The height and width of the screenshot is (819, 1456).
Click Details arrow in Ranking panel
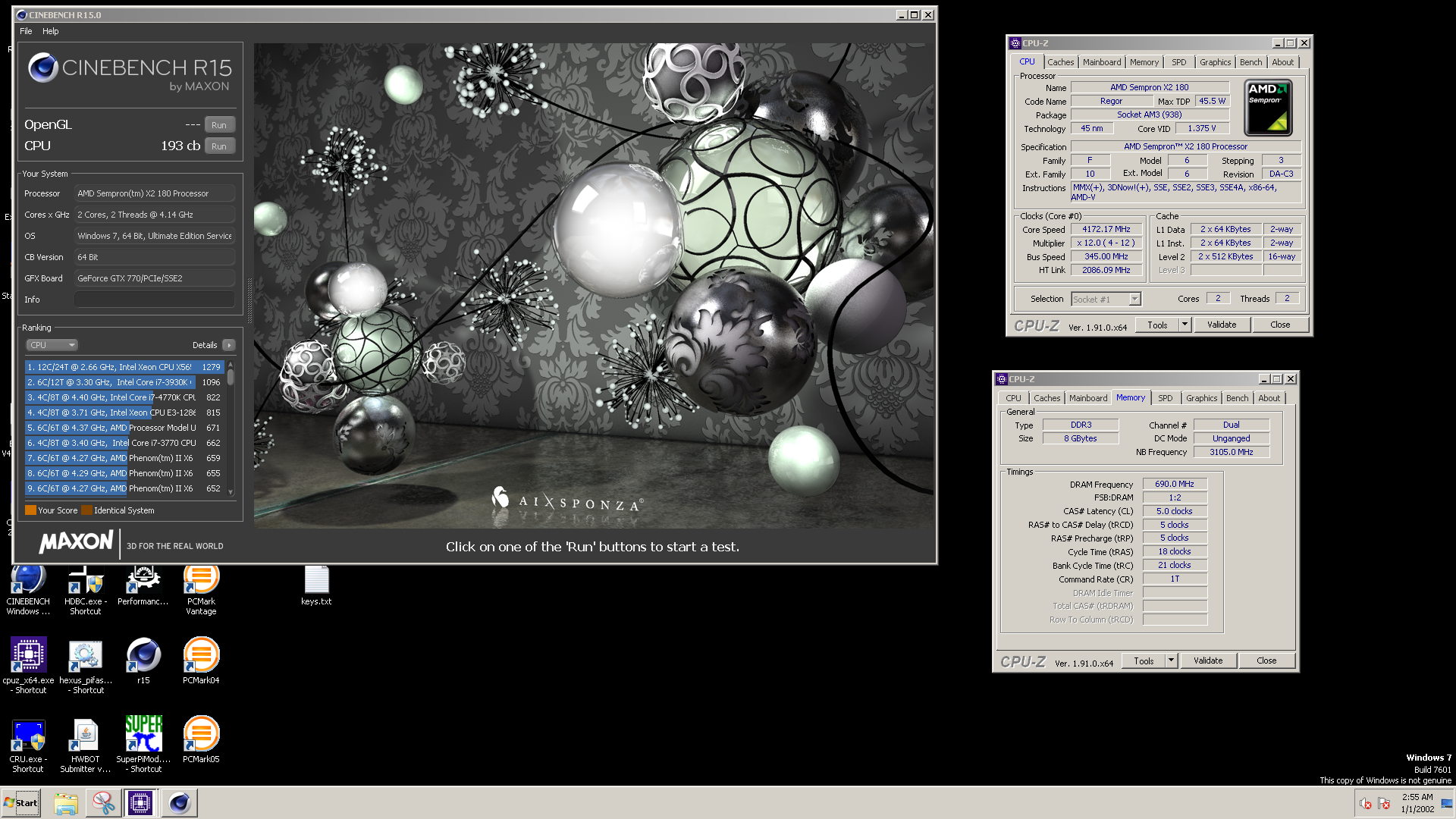tap(228, 345)
